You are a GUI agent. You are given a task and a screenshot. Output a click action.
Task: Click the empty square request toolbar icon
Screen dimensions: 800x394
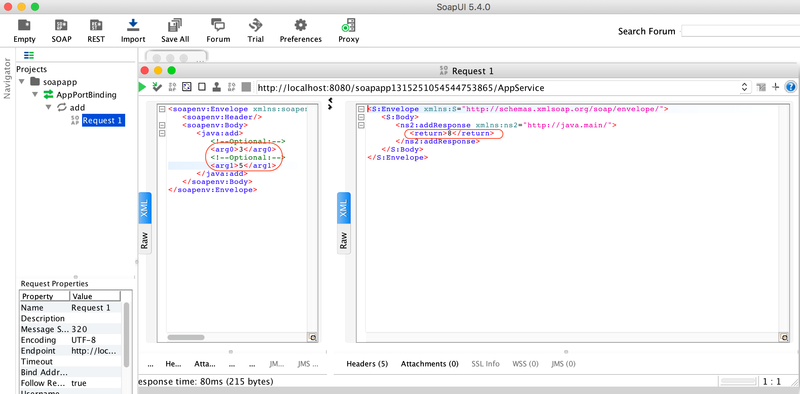click(x=202, y=87)
